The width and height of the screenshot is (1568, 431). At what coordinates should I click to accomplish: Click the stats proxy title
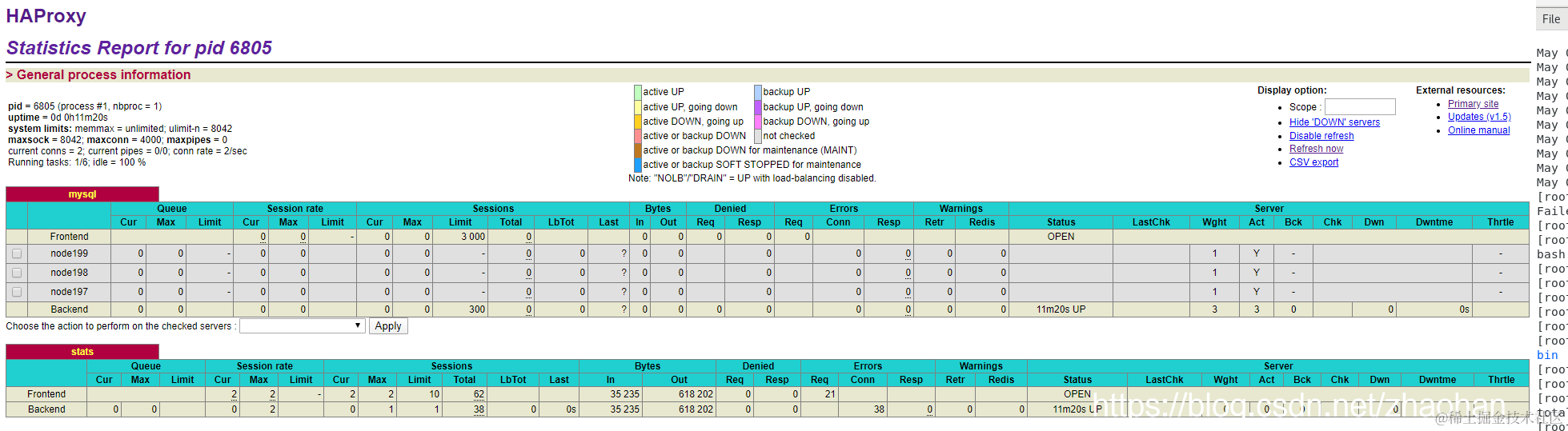pyautogui.click(x=82, y=352)
